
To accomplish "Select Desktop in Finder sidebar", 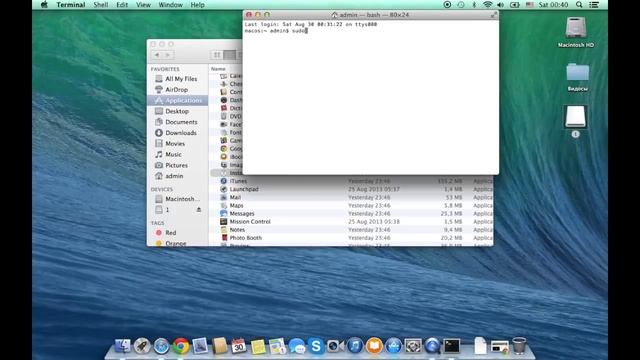I will pos(178,111).
